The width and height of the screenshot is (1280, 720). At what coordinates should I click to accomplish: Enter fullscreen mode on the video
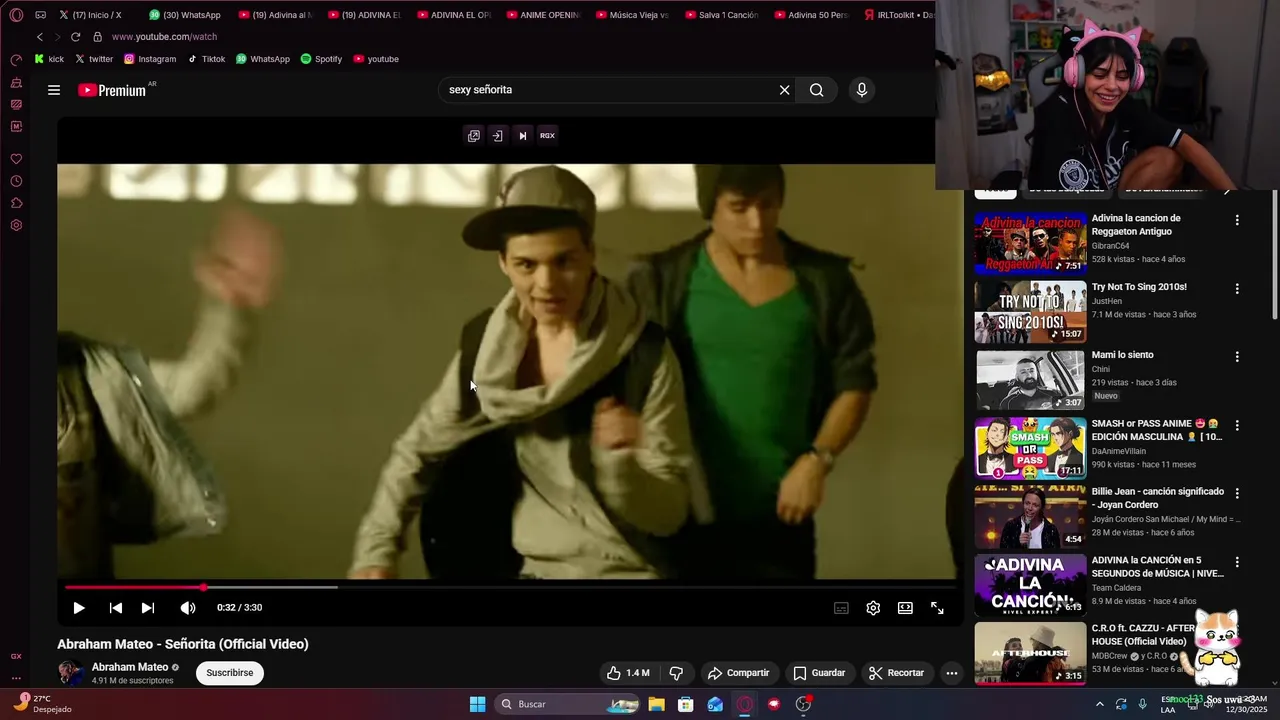937,608
